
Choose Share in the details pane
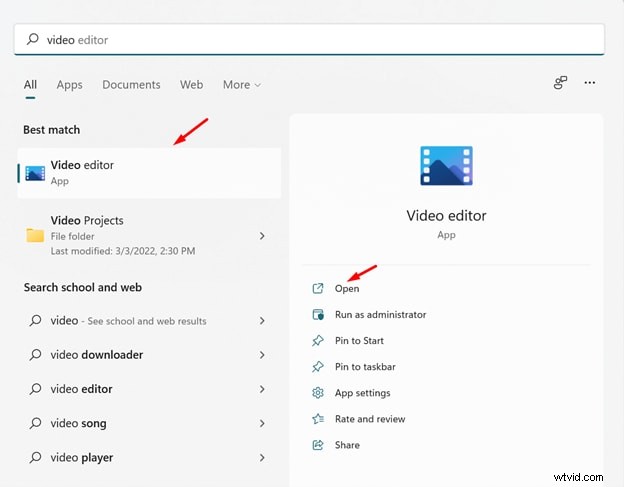point(347,445)
